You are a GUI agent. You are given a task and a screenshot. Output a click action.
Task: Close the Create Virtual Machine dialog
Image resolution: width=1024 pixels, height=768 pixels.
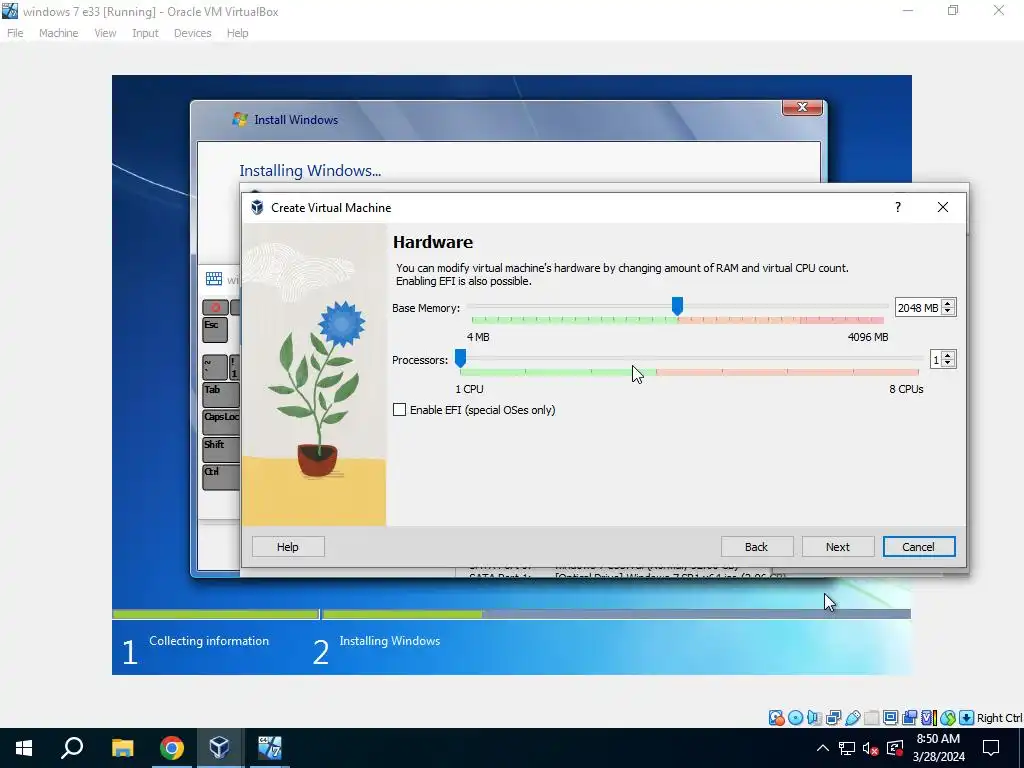943,207
